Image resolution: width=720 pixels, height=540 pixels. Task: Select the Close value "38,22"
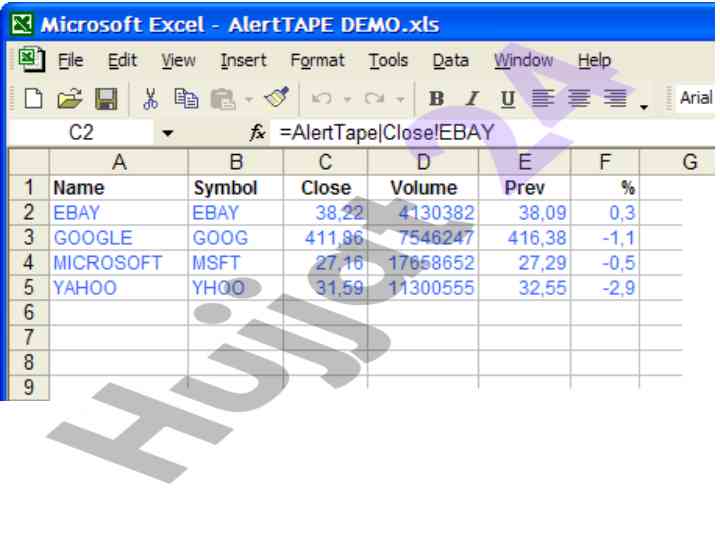click(x=326, y=213)
